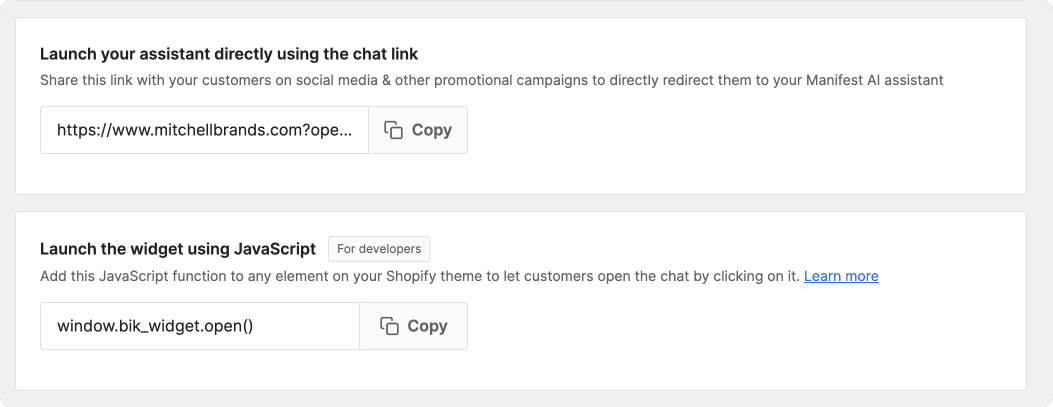Click the 'Launch your assistant directly' heading
The image size is (1053, 407).
[x=229, y=54]
